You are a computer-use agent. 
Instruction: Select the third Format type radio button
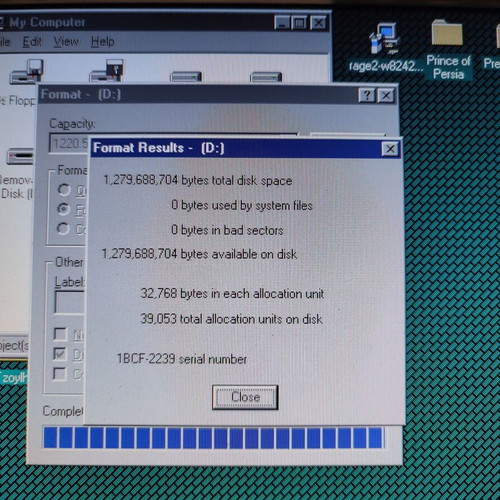coord(64,229)
